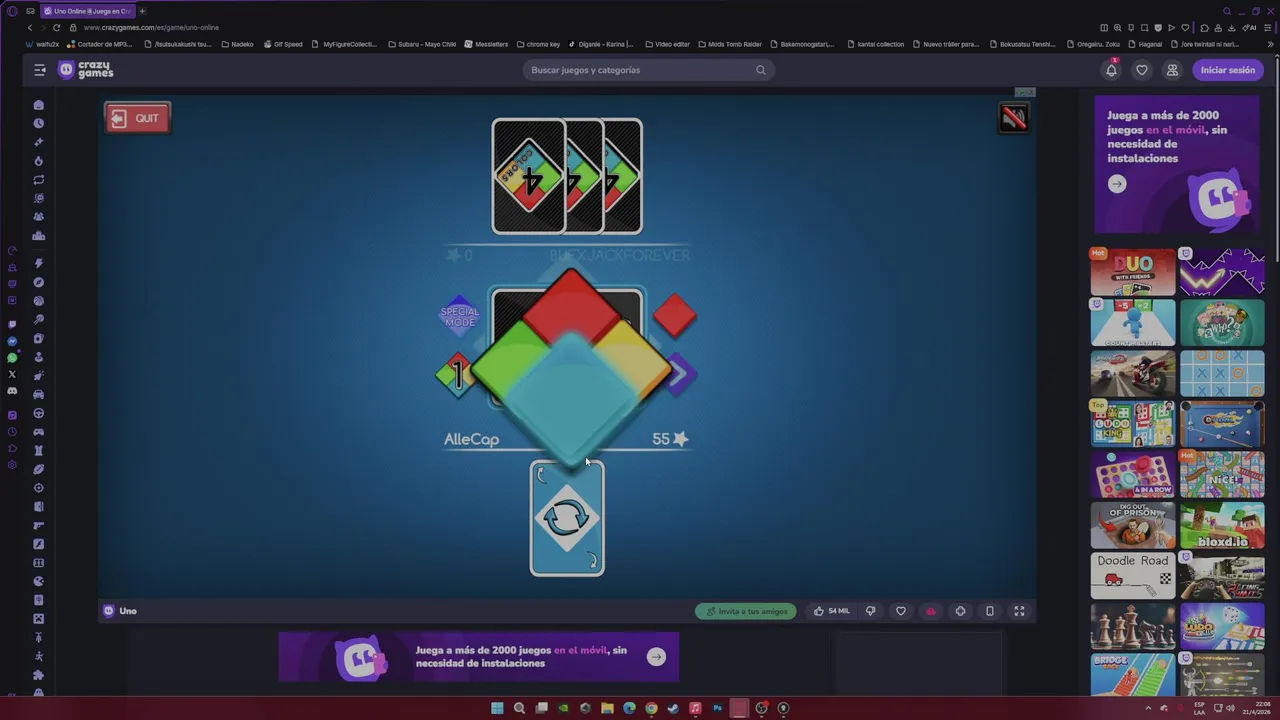Open 'Cortador de MP3' bookmark
Screen dimensions: 1280x720
click(x=100, y=44)
